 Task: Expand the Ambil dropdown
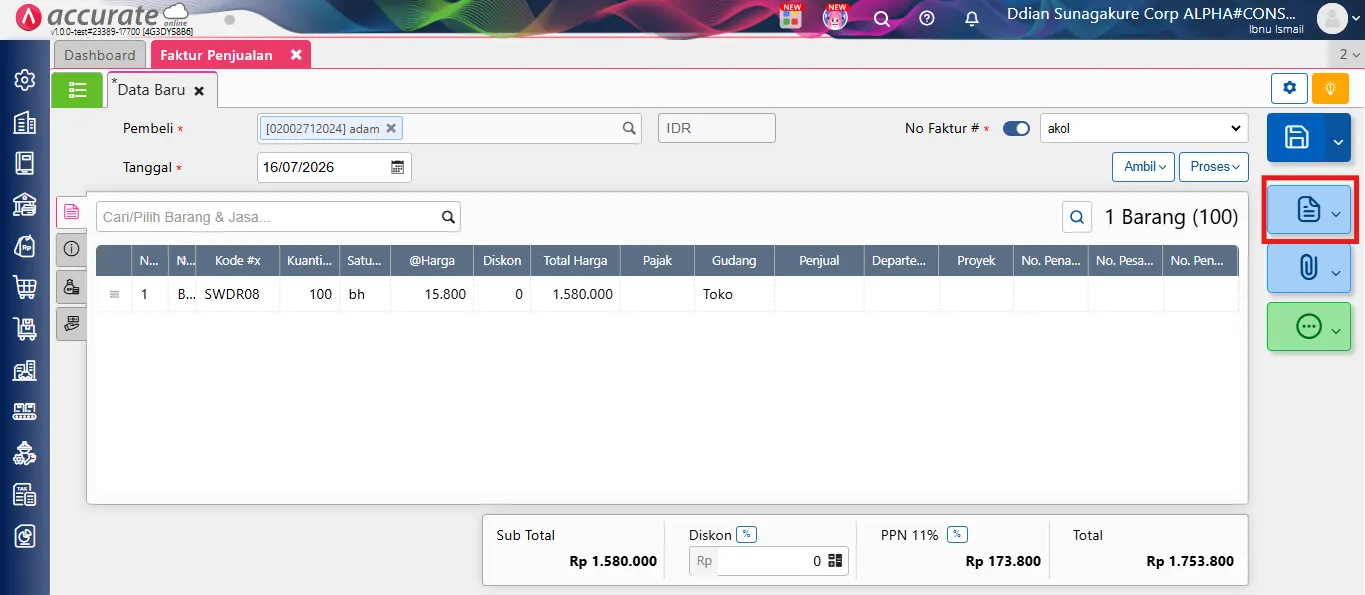tap(1143, 167)
